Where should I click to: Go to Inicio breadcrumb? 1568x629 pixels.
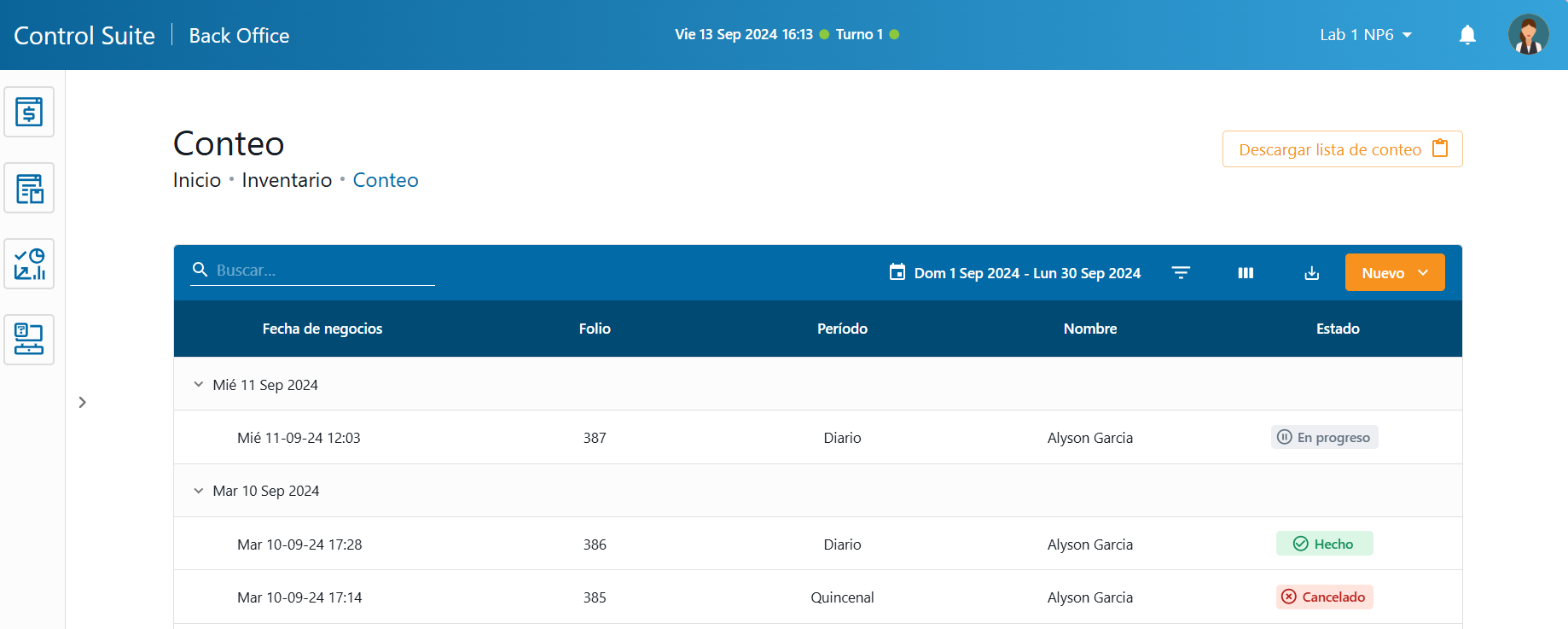pyautogui.click(x=197, y=180)
